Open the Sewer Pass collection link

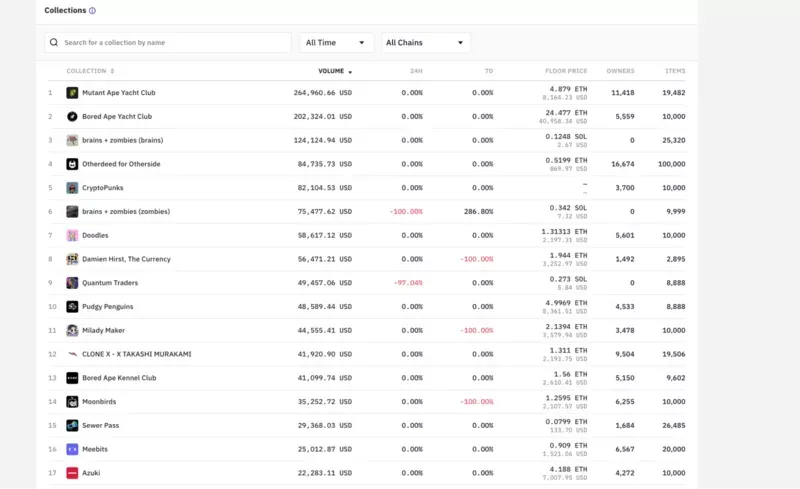(101, 425)
